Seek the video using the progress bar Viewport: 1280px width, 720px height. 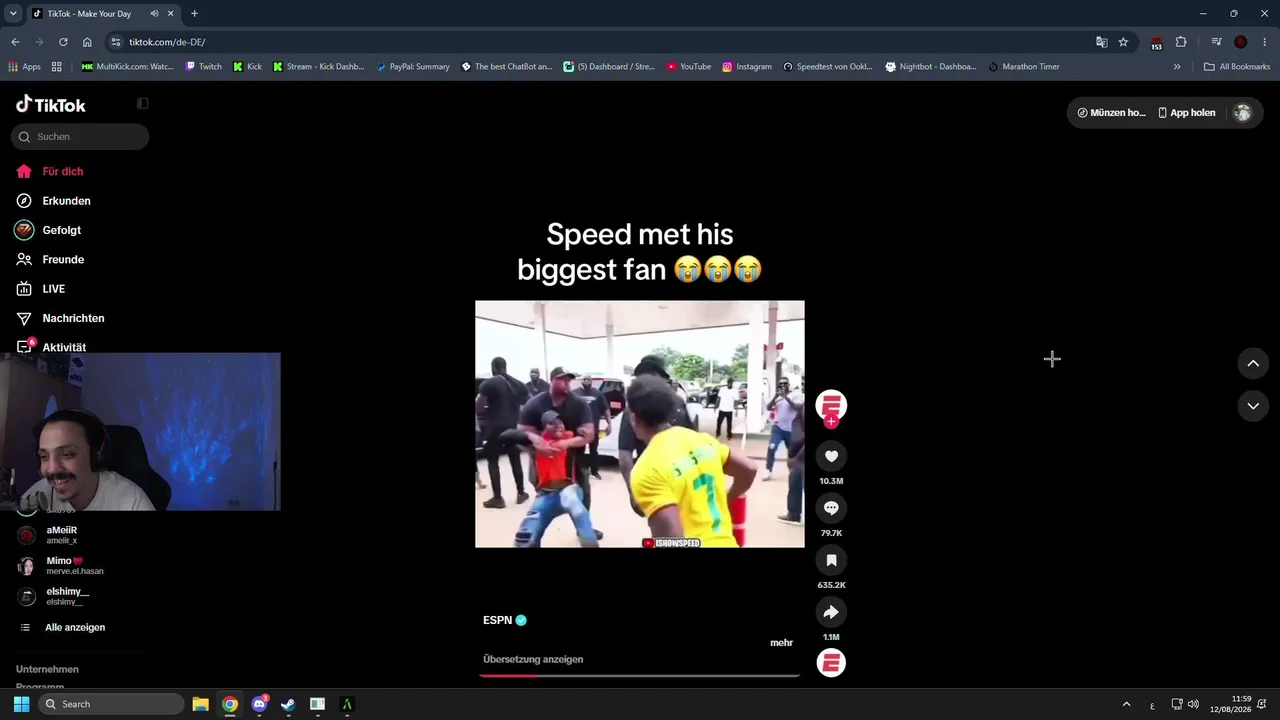[640, 676]
